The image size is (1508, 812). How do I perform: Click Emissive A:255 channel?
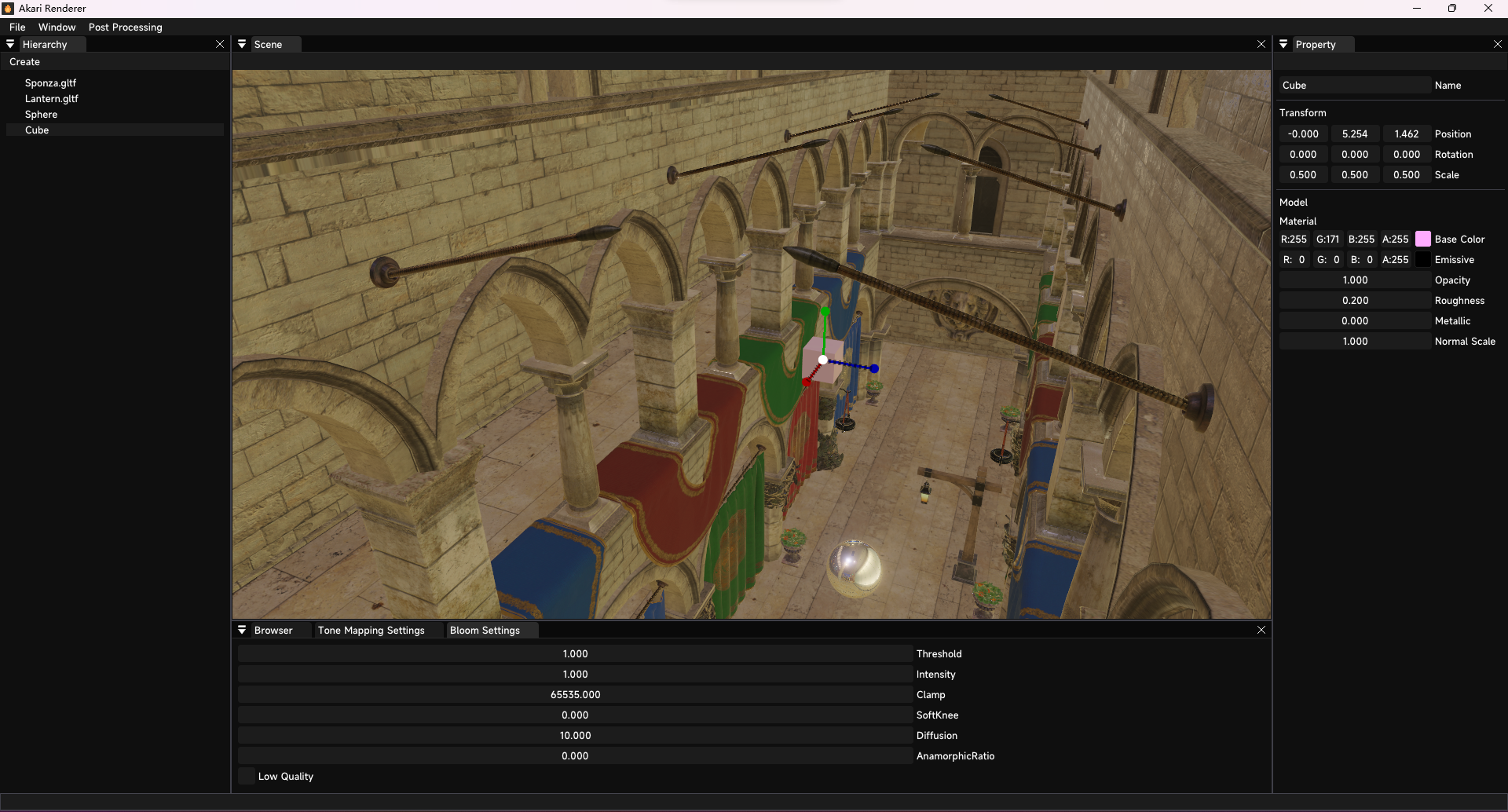(x=1396, y=259)
